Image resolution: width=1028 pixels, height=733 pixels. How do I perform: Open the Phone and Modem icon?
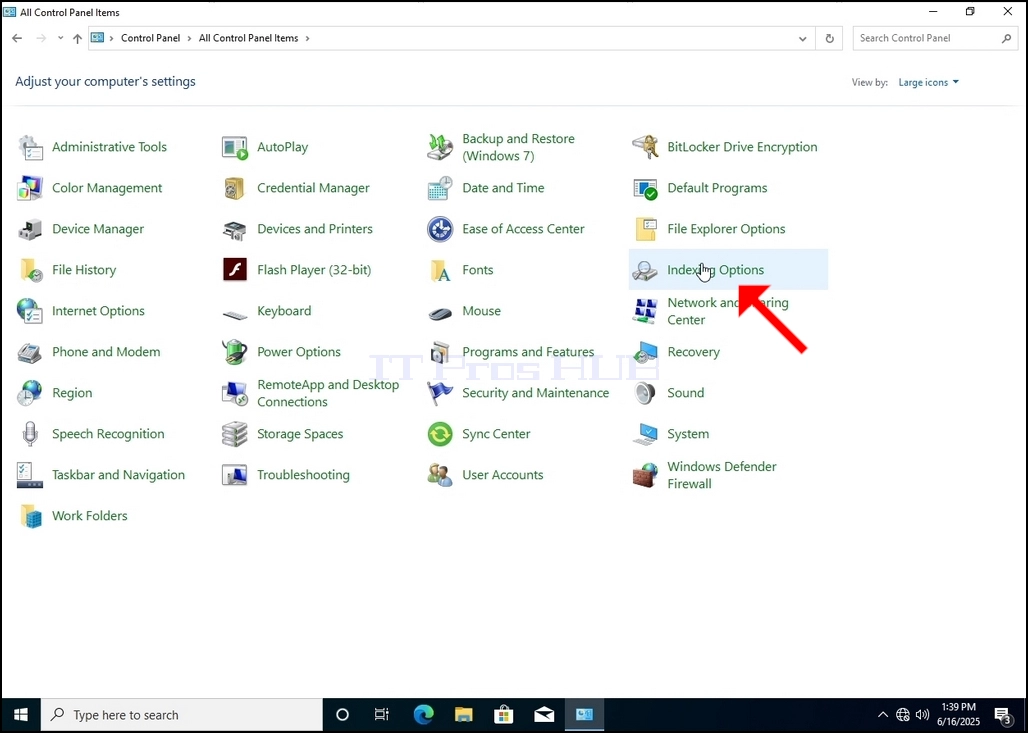click(x=30, y=352)
